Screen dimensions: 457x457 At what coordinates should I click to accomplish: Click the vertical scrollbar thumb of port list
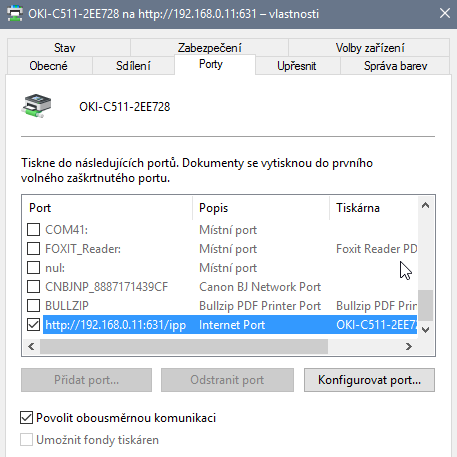point(425,305)
